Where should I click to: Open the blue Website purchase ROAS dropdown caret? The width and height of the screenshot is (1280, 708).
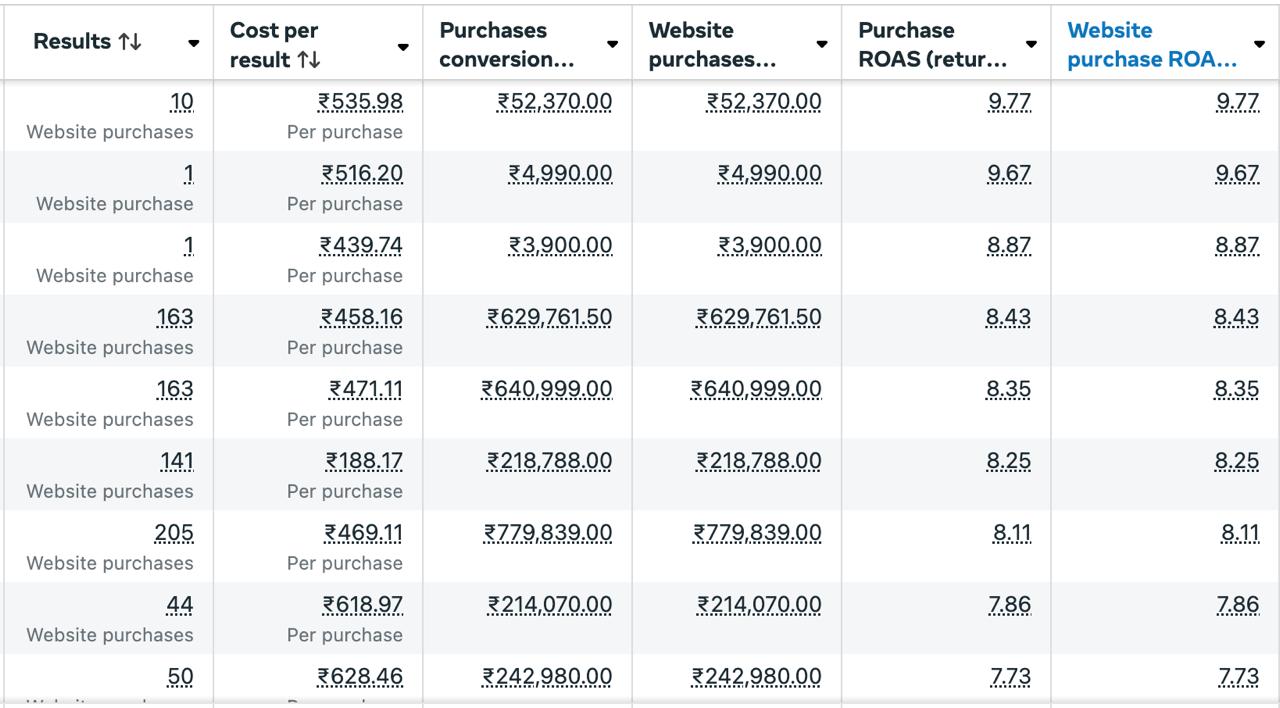click(x=1259, y=45)
